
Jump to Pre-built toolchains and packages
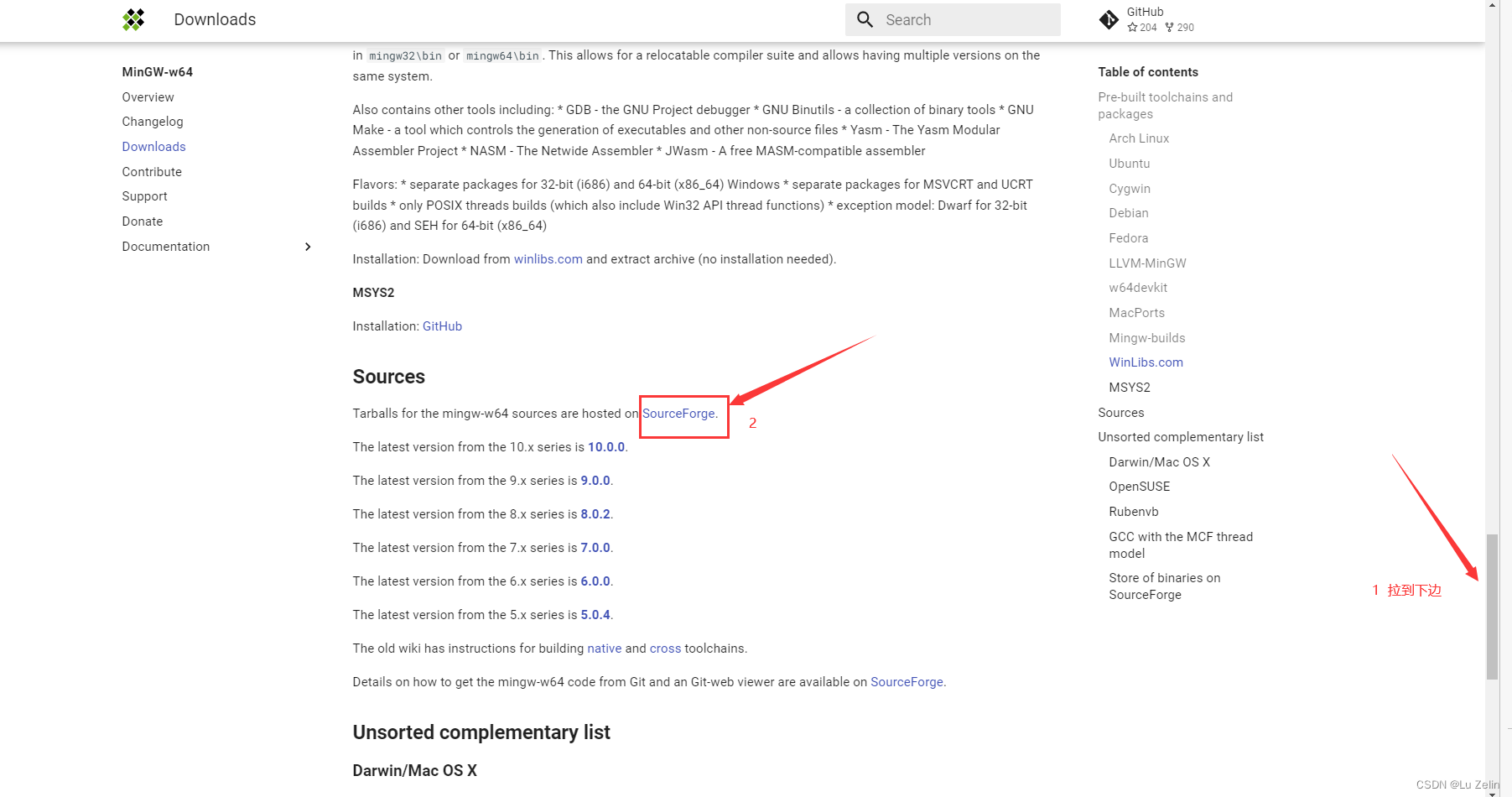coord(1166,106)
